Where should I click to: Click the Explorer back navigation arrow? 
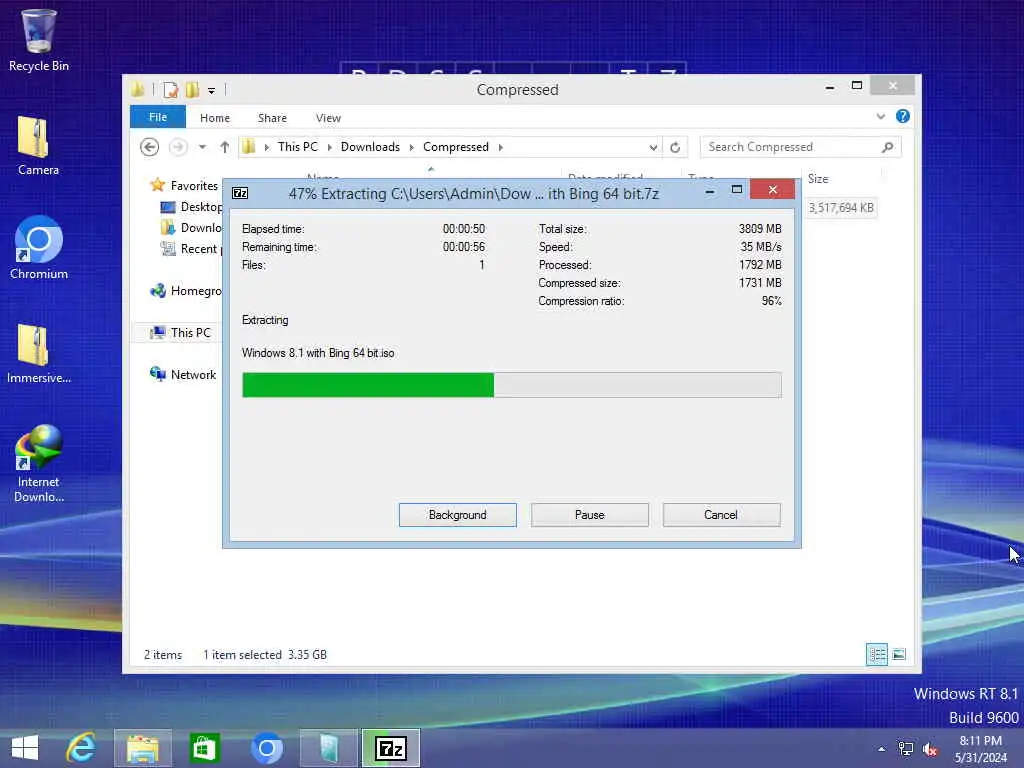(150, 147)
